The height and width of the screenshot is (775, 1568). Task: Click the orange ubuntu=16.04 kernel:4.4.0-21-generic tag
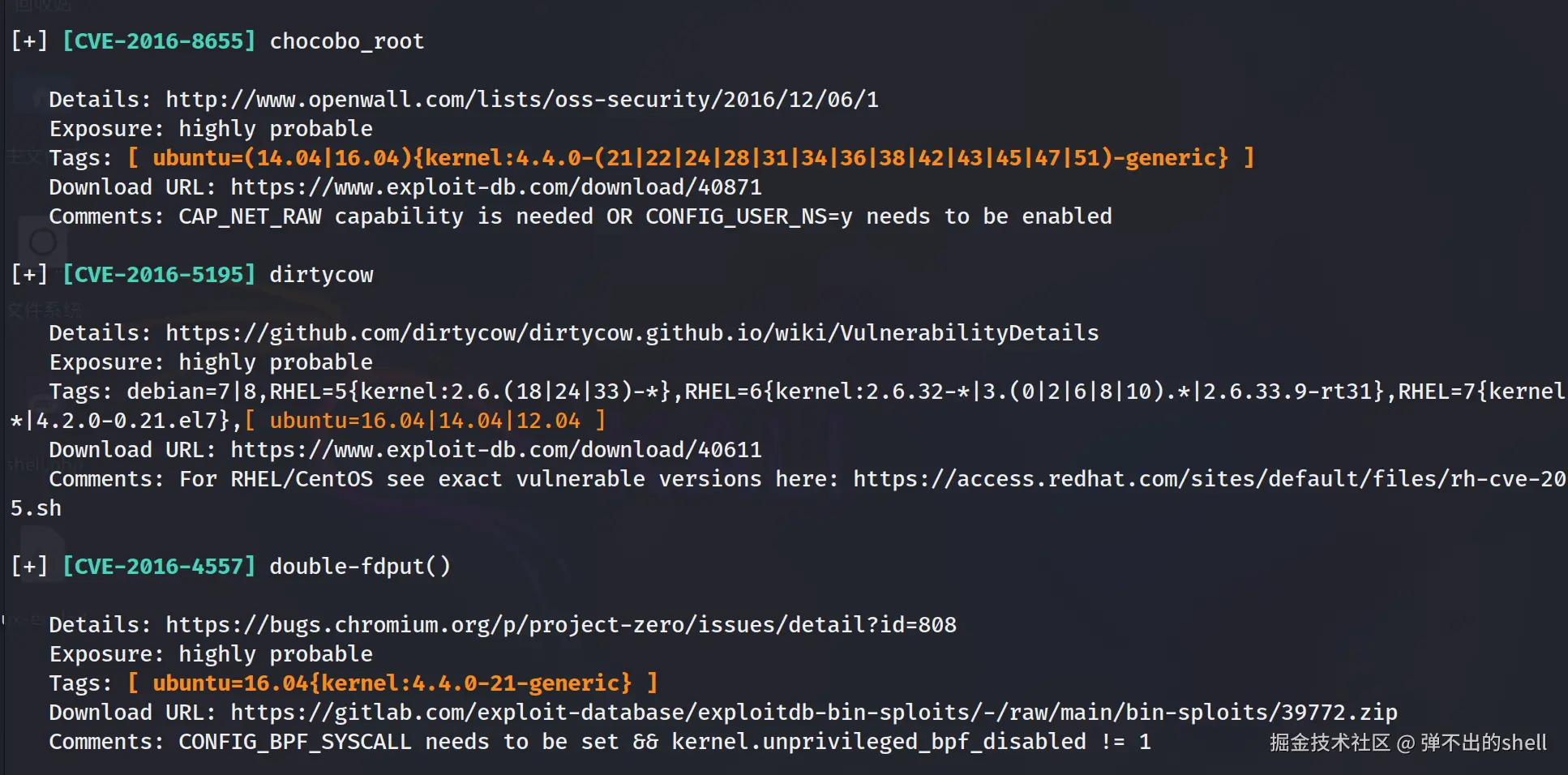click(392, 683)
